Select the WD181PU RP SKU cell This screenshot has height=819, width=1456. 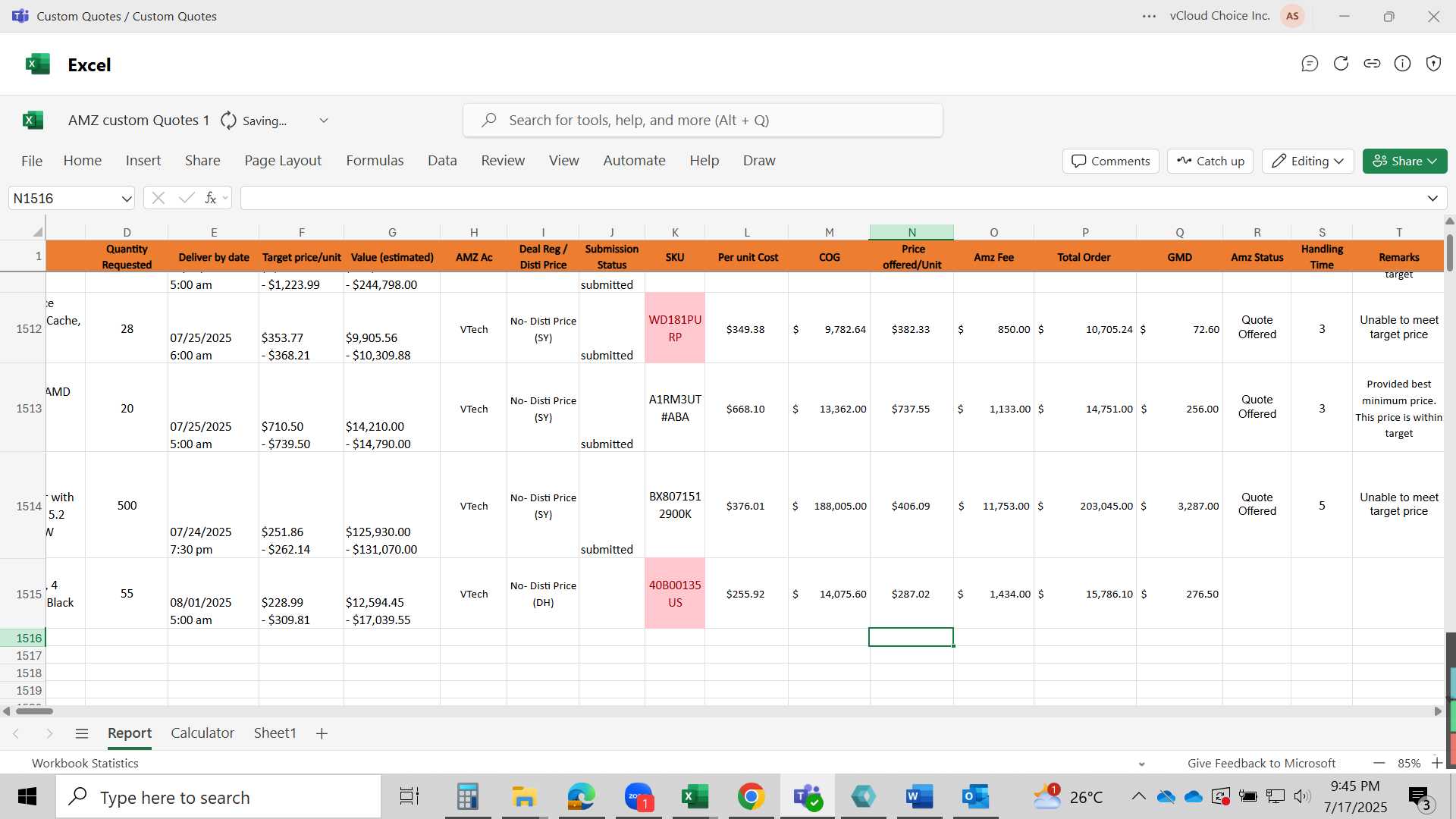point(675,328)
